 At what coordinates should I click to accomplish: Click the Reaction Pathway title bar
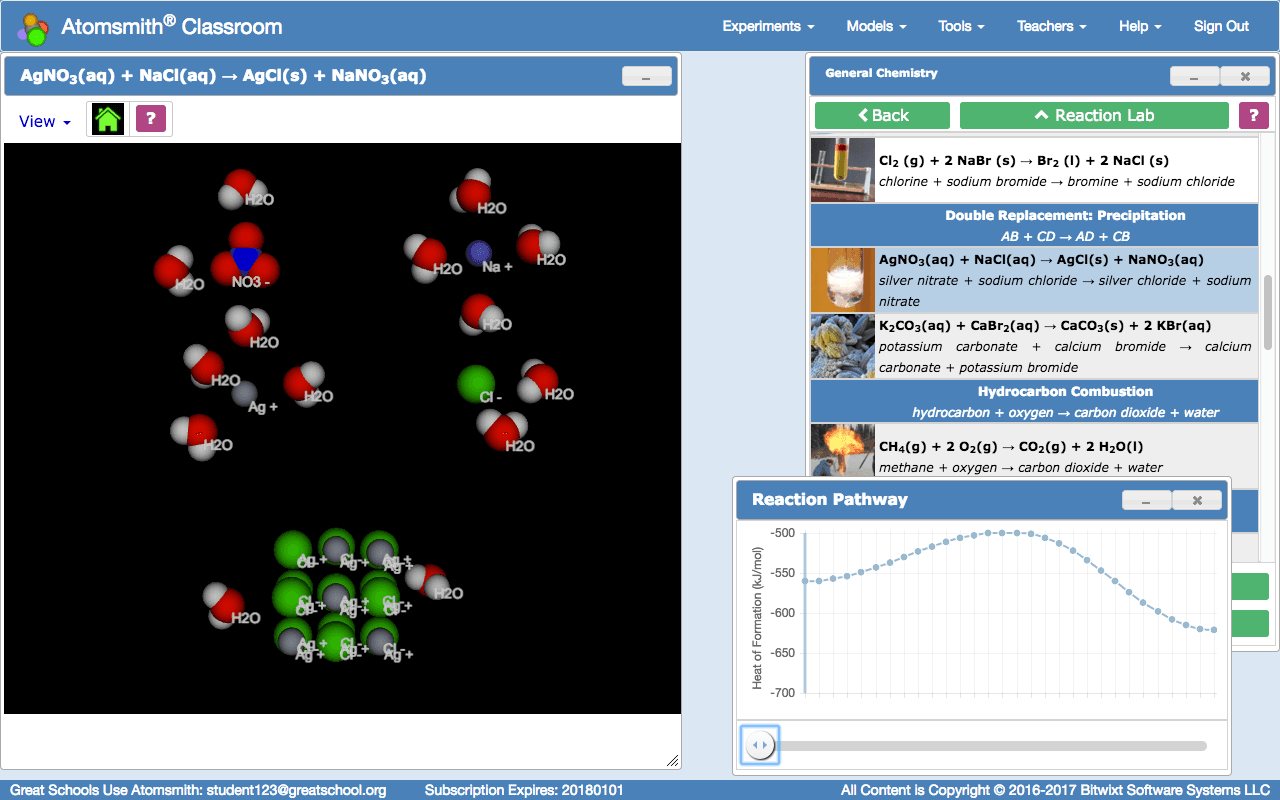point(983,499)
